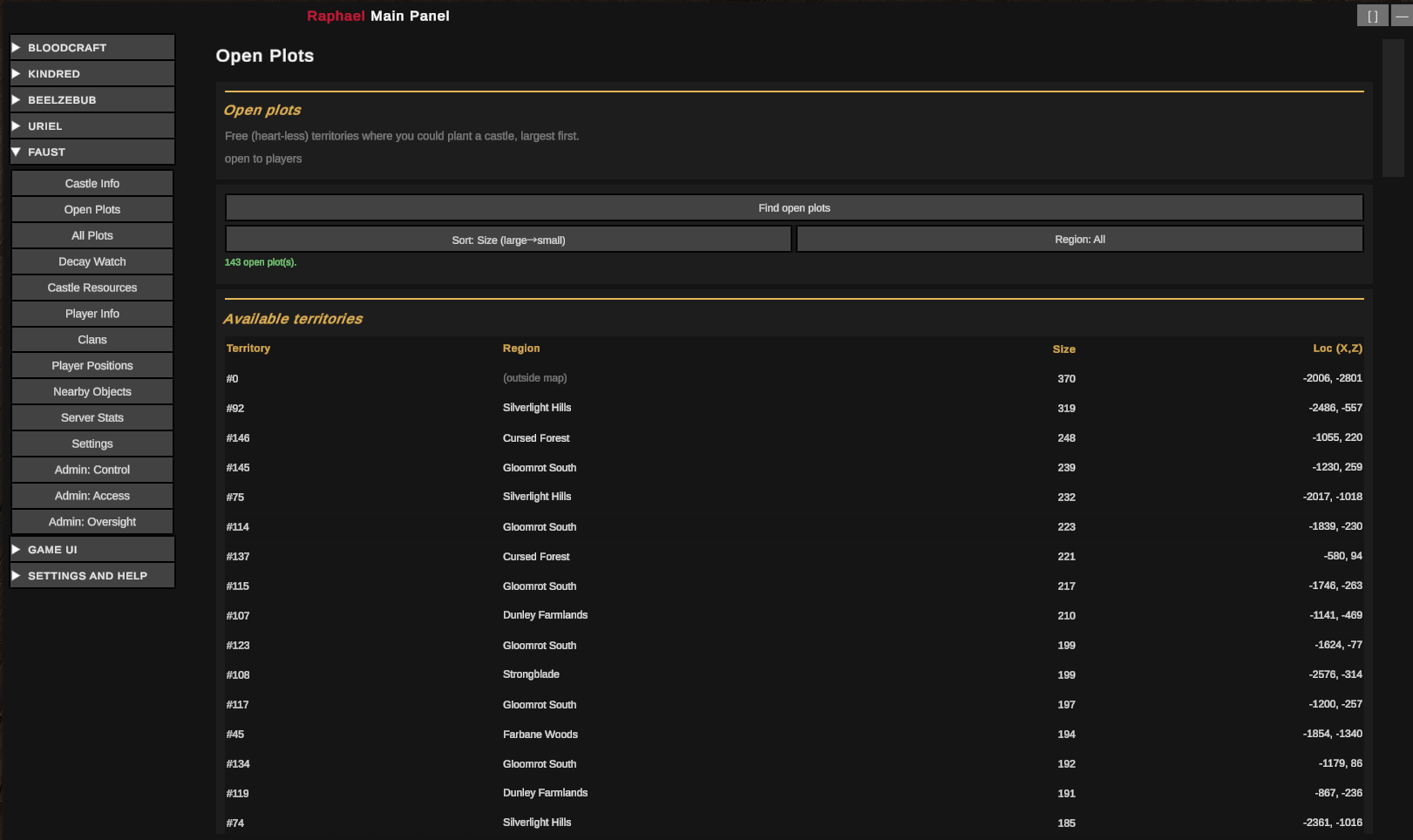This screenshot has height=840, width=1413.
Task: Select territory #114 row
Action: point(794,526)
